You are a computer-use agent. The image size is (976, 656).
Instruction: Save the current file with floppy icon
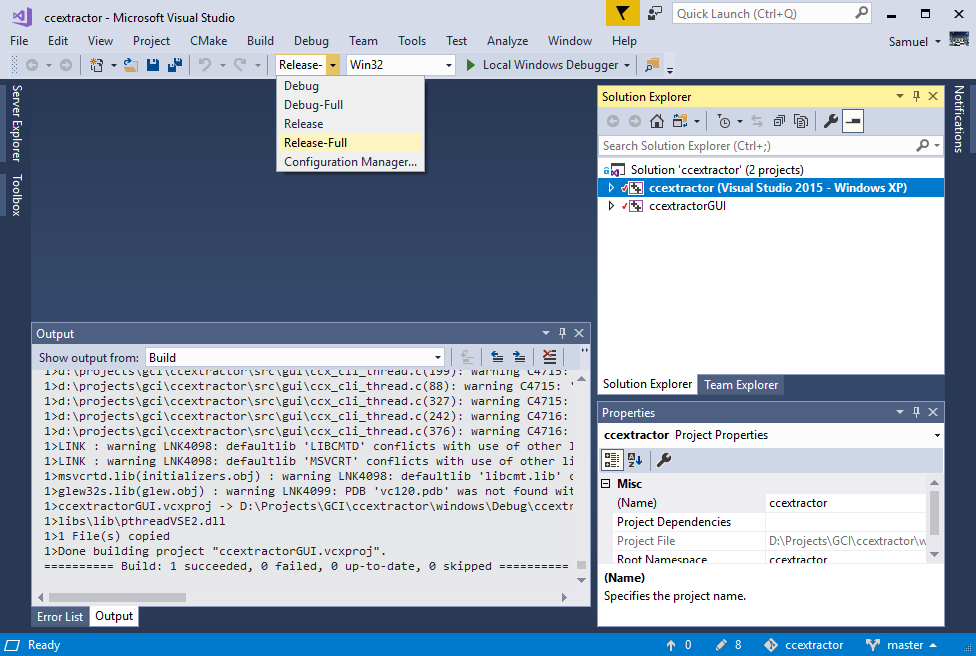pyautogui.click(x=152, y=65)
